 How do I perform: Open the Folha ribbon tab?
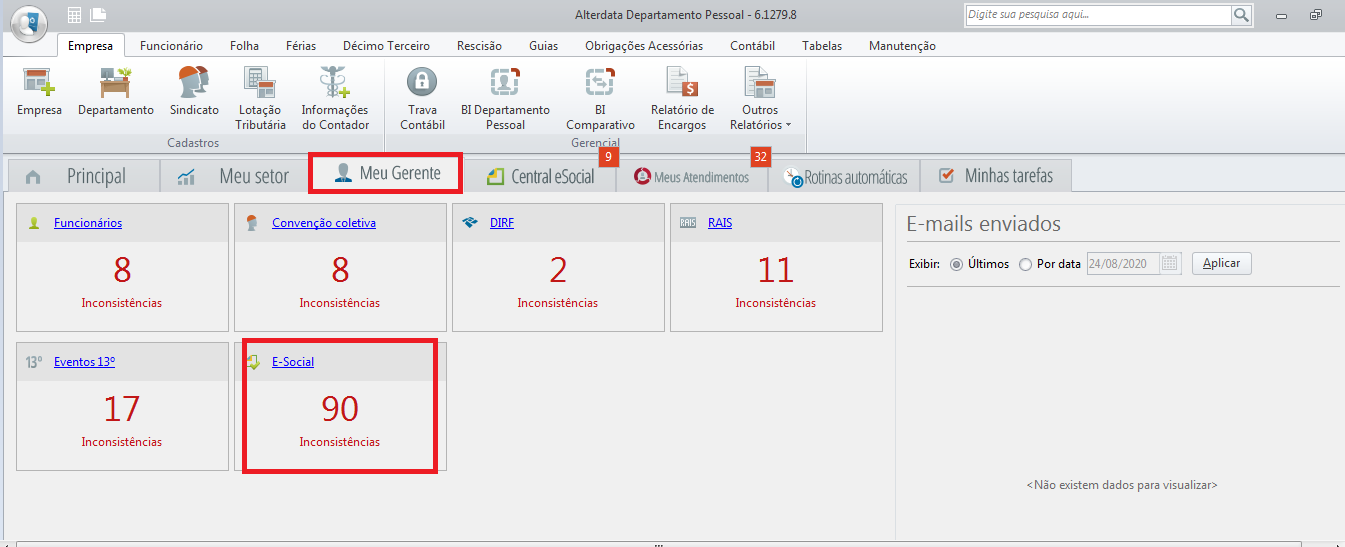(x=244, y=46)
